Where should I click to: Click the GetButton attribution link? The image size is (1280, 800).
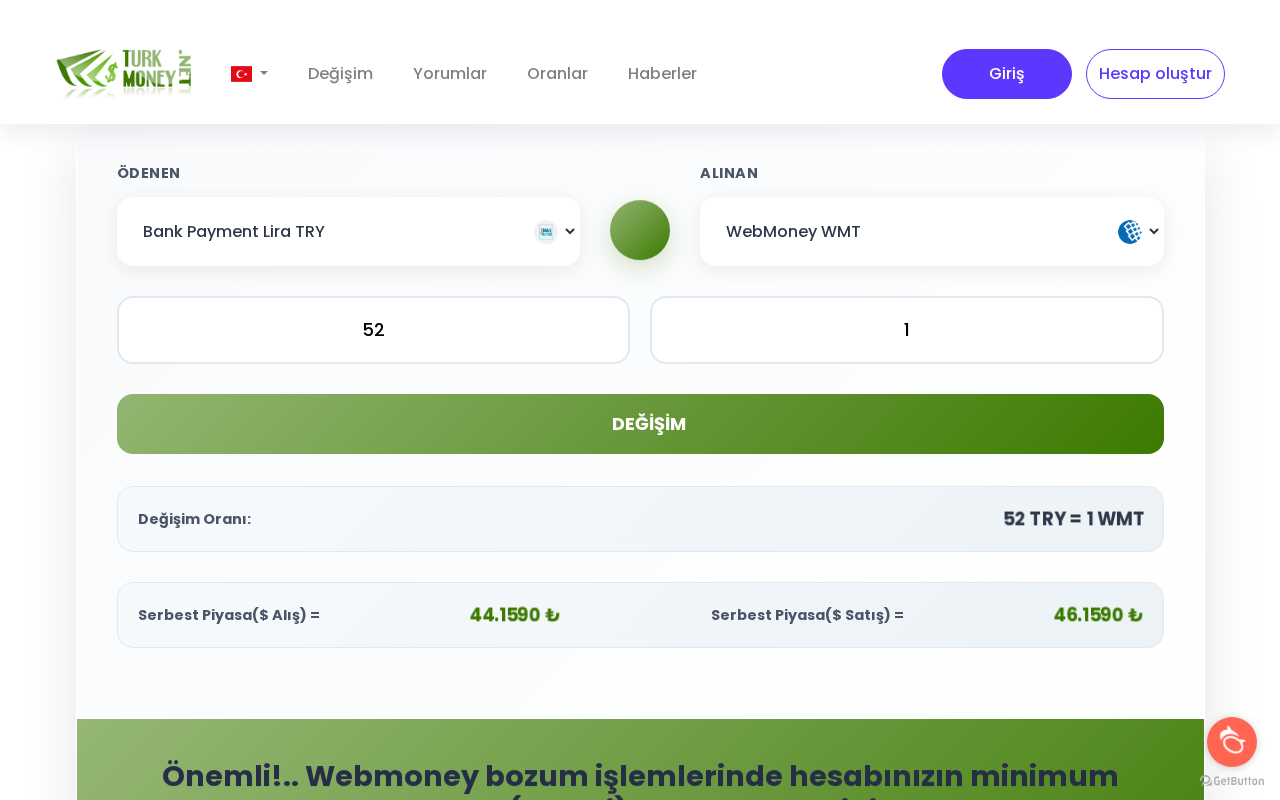pyautogui.click(x=1232, y=781)
